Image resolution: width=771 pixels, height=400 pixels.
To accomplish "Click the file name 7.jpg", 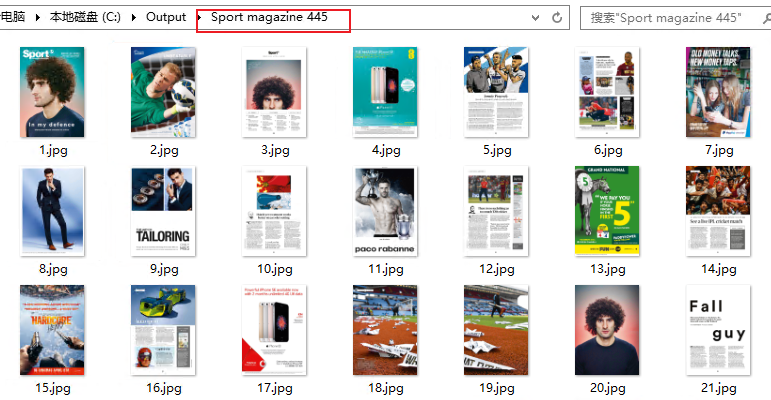I will tap(719, 150).
